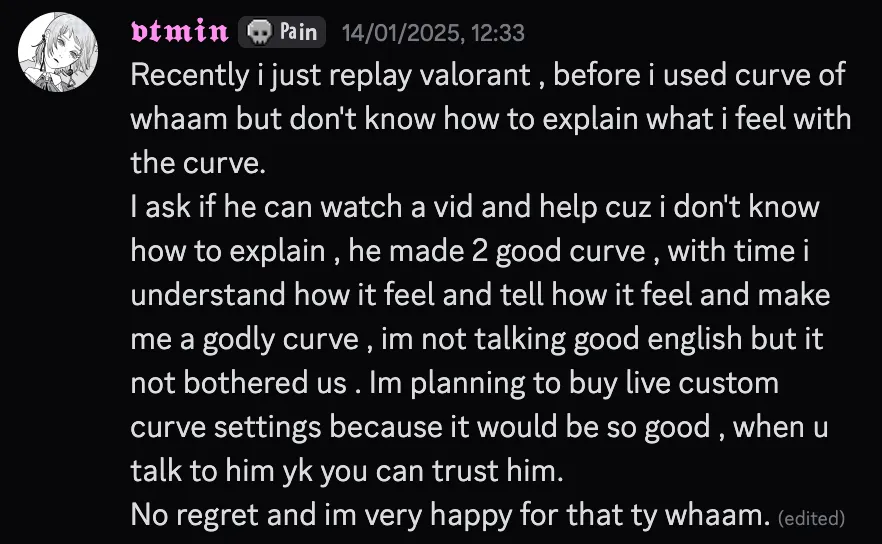This screenshot has height=544, width=882.
Task: Click the line starting "whaam but don't know"
Action: tap(490, 119)
